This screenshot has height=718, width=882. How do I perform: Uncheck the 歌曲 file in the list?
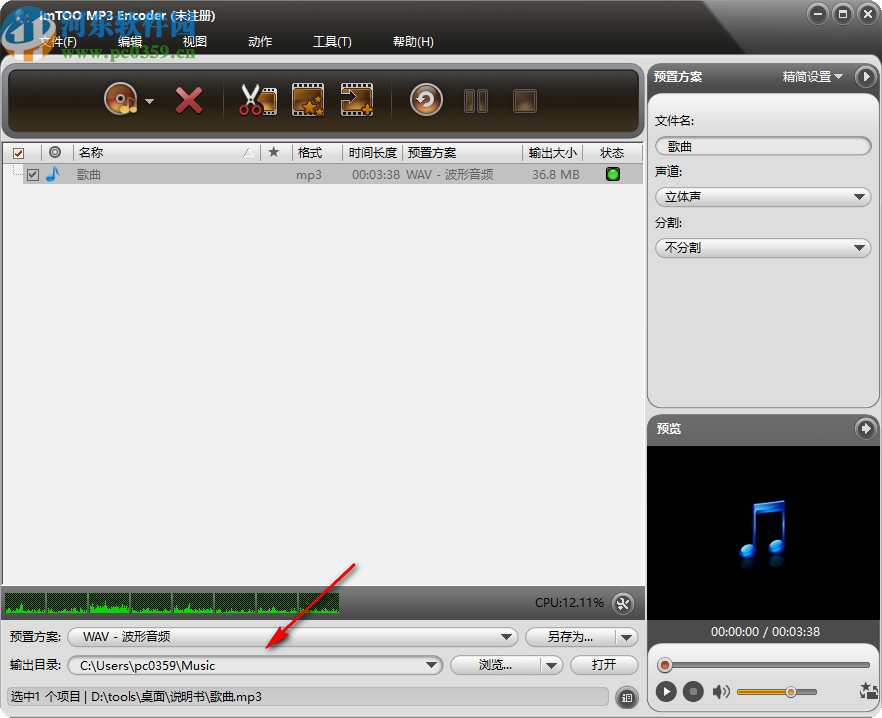pos(33,174)
